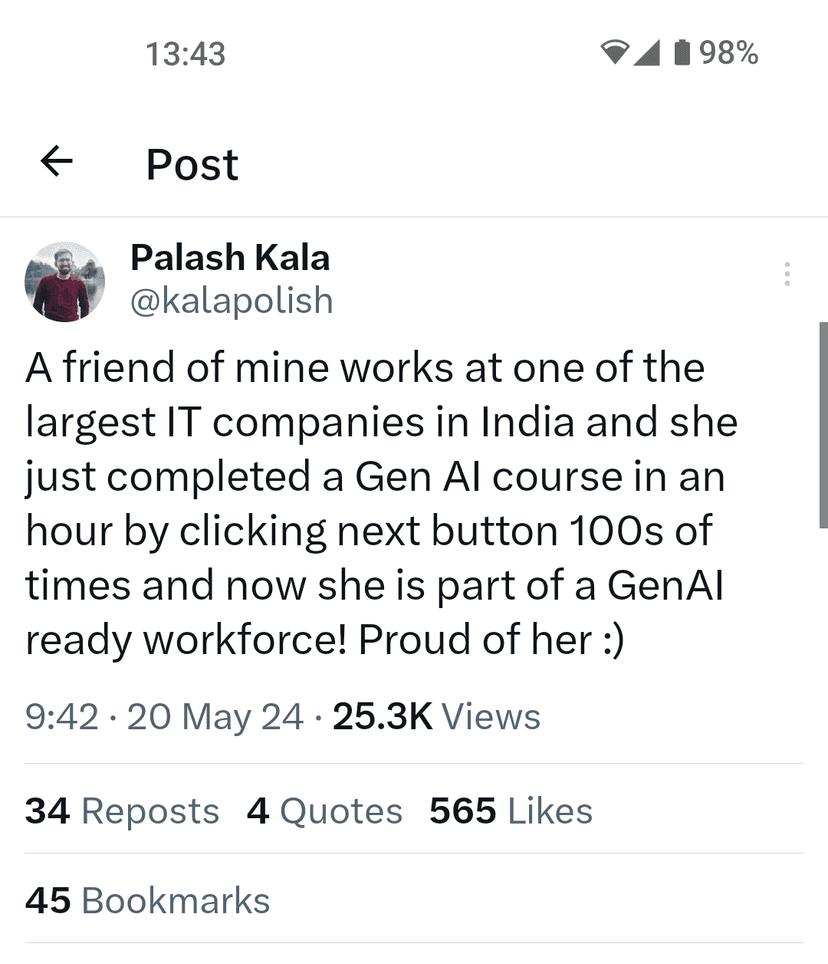Tap the battery percentage indicator showing 98%
828x964 pixels.
click(x=729, y=54)
